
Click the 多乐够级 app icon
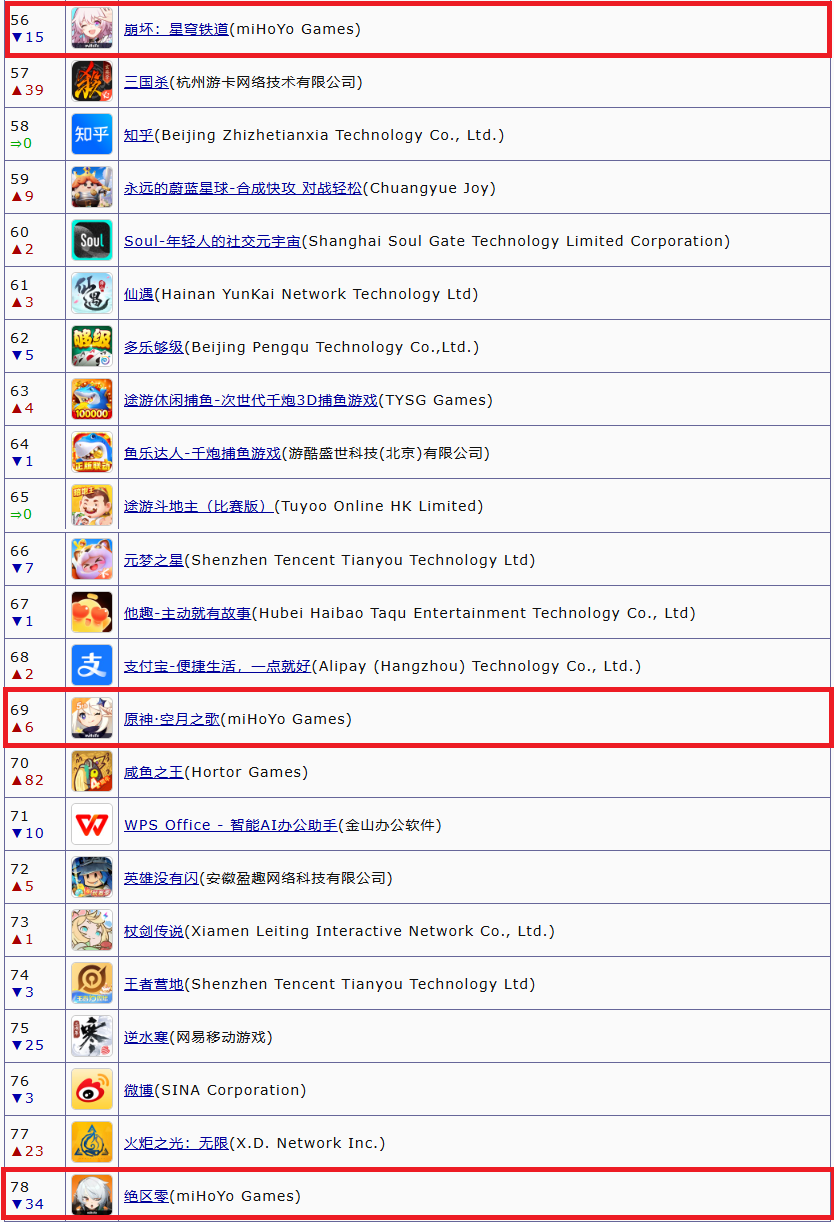pos(92,346)
